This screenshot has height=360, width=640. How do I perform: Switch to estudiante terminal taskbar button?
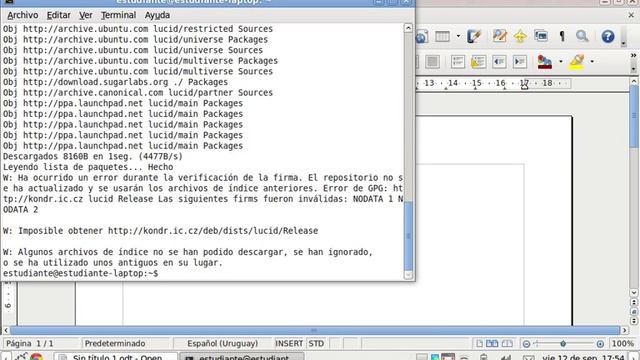242,356
